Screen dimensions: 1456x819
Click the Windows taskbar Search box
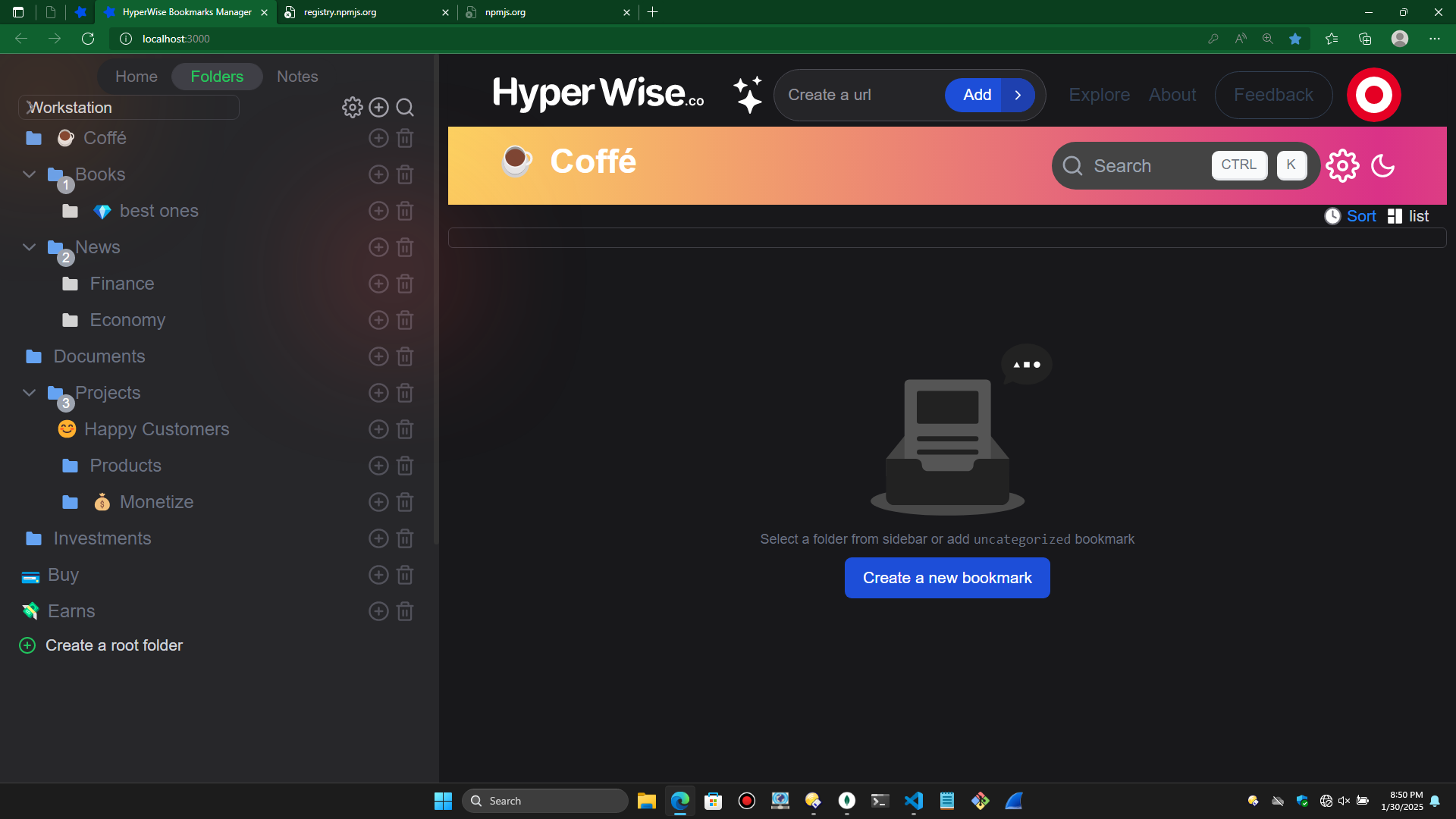click(x=544, y=801)
